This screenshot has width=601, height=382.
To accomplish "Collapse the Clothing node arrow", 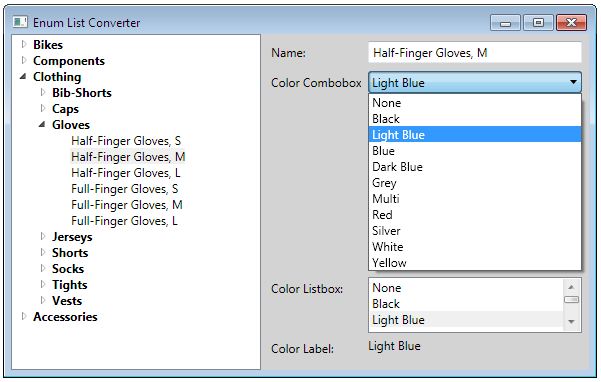I will point(23,77).
